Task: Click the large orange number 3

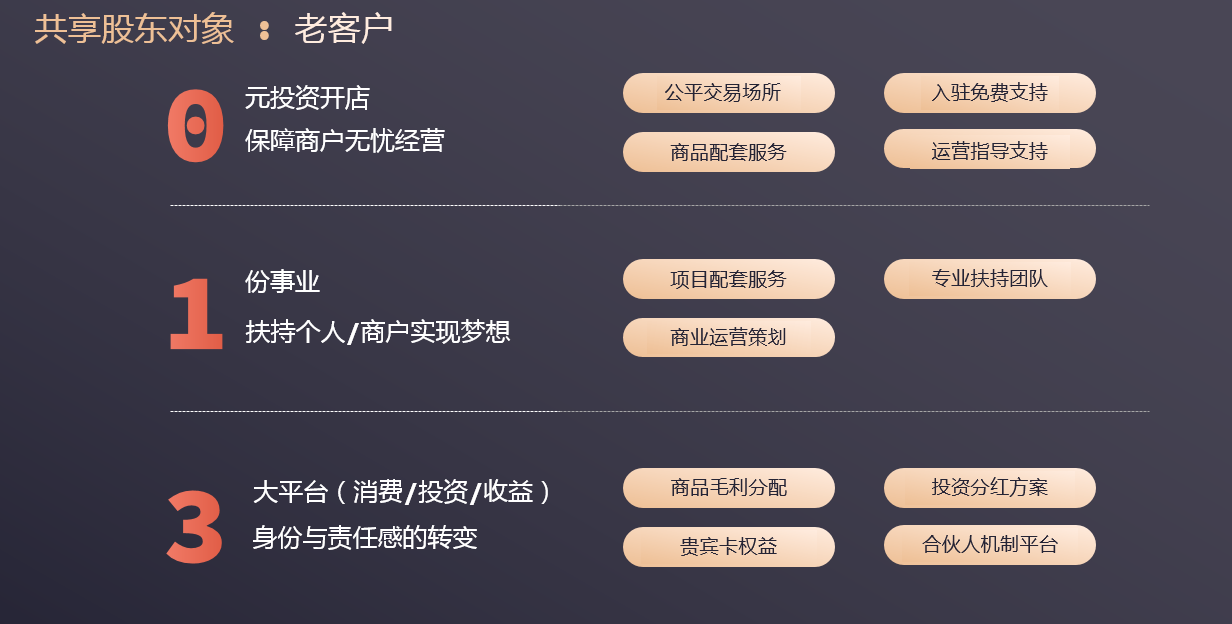Action: [195, 527]
